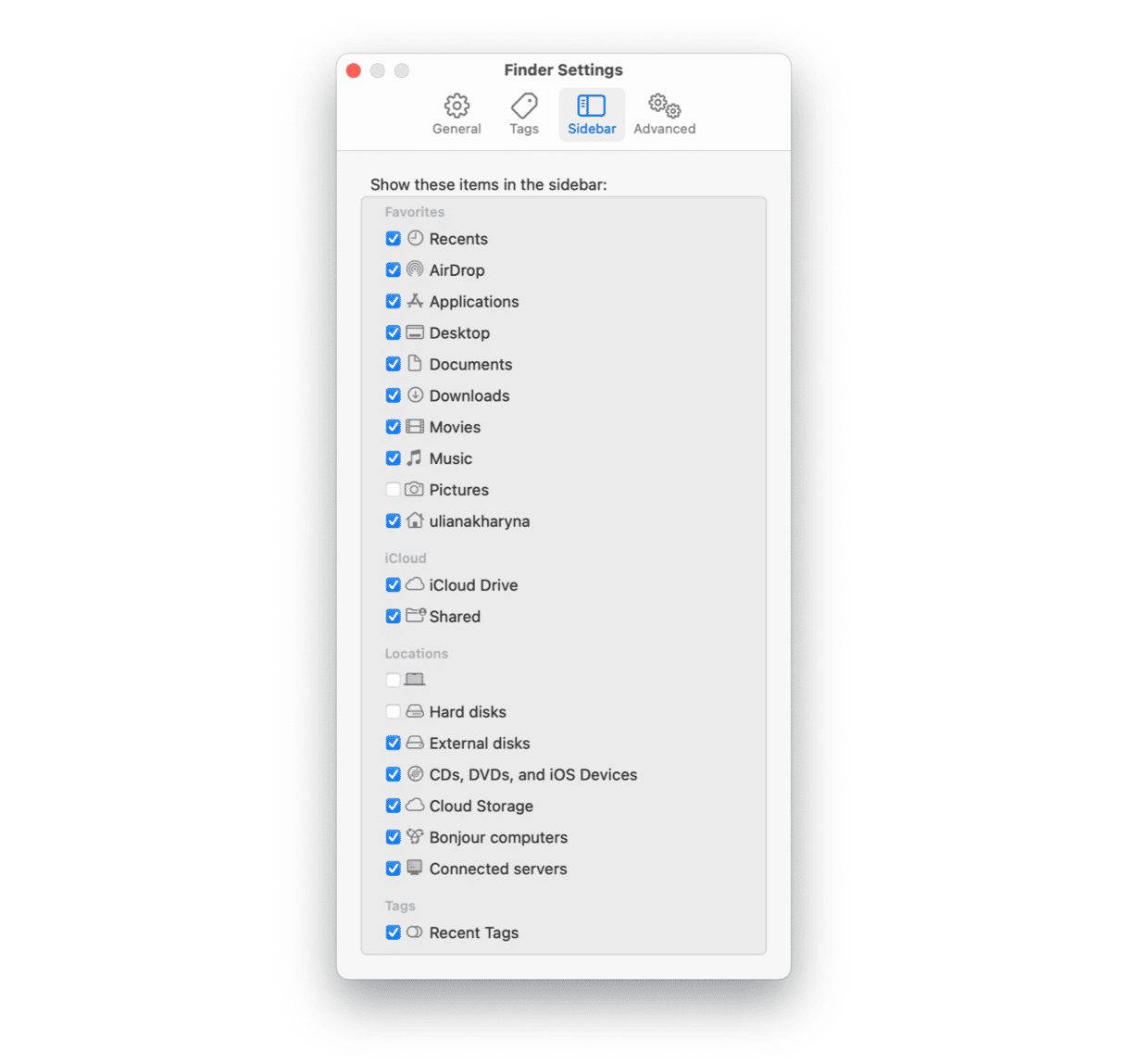The width and height of the screenshot is (1126, 1064).
Task: Uncheck the Music checkbox
Action: tap(394, 458)
